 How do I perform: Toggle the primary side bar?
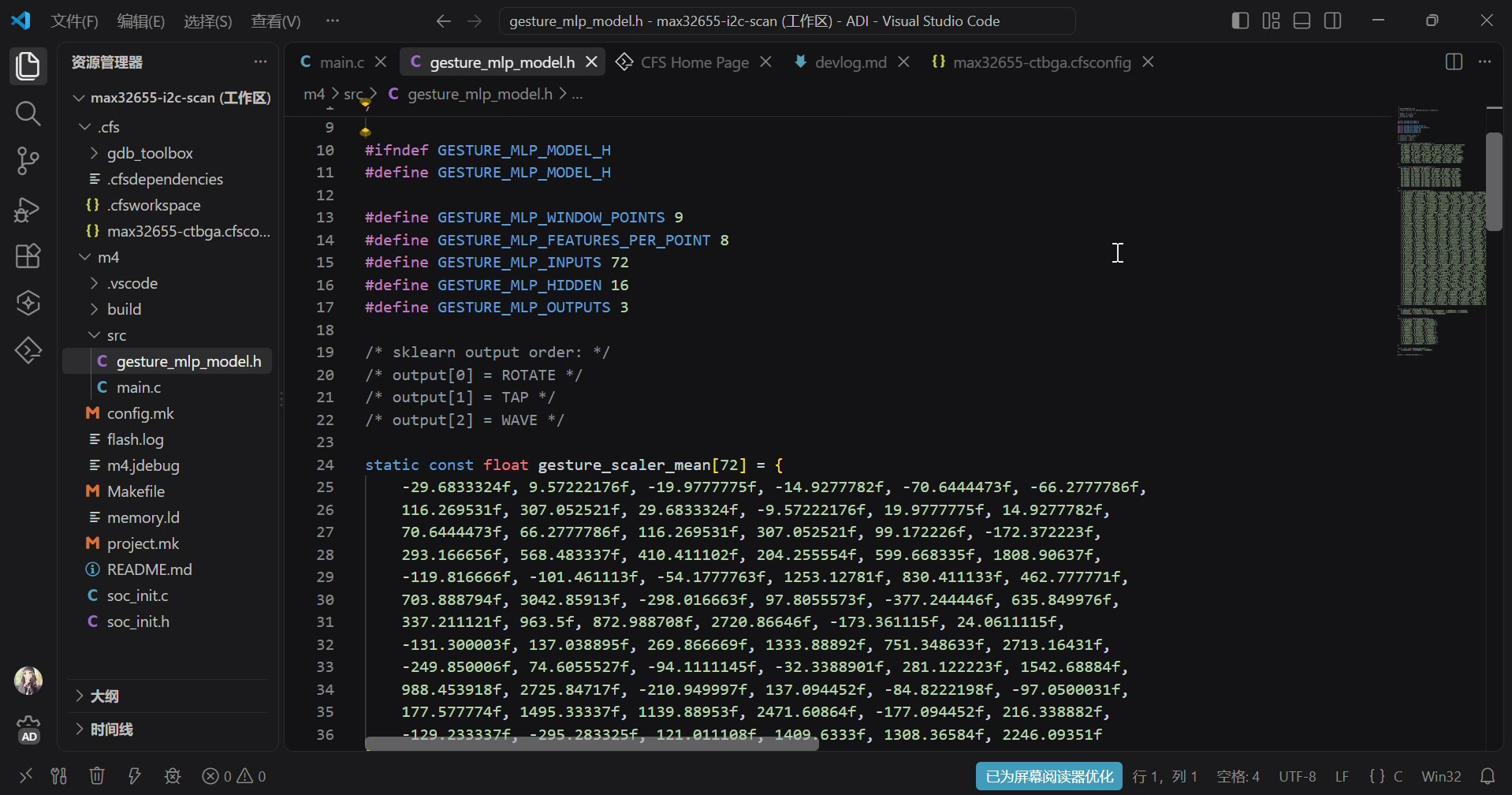point(1240,21)
